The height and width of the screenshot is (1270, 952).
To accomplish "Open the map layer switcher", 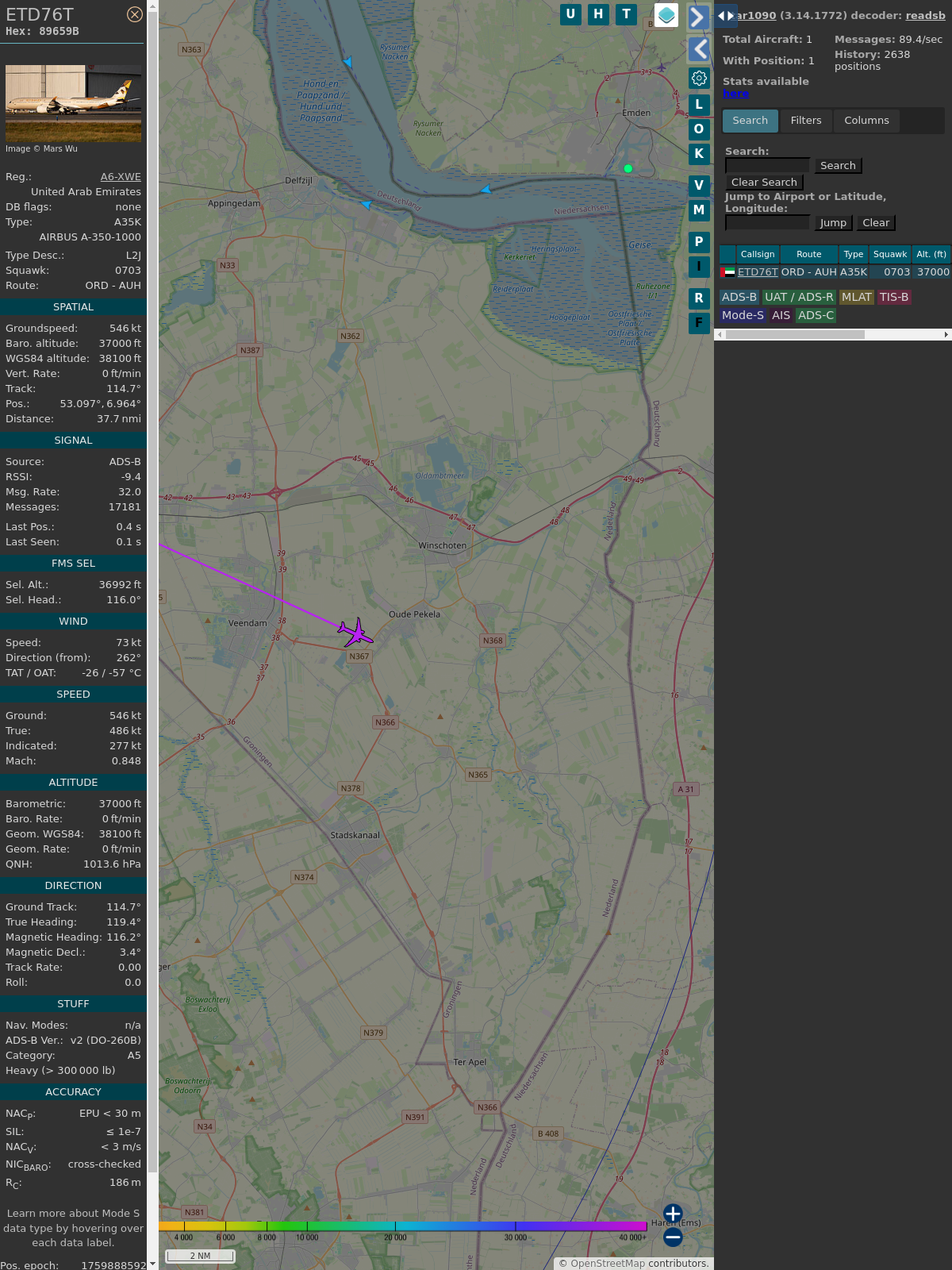I will [666, 15].
